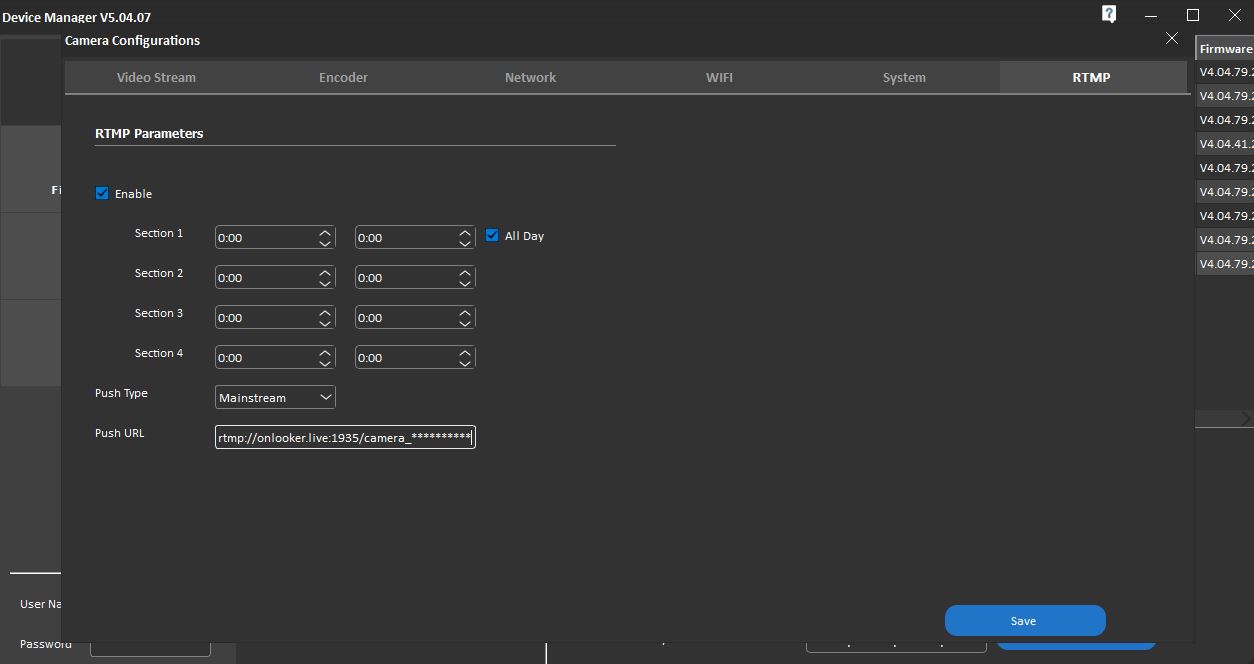Save the RTMP configuration
The height and width of the screenshot is (664, 1254).
(x=1025, y=620)
